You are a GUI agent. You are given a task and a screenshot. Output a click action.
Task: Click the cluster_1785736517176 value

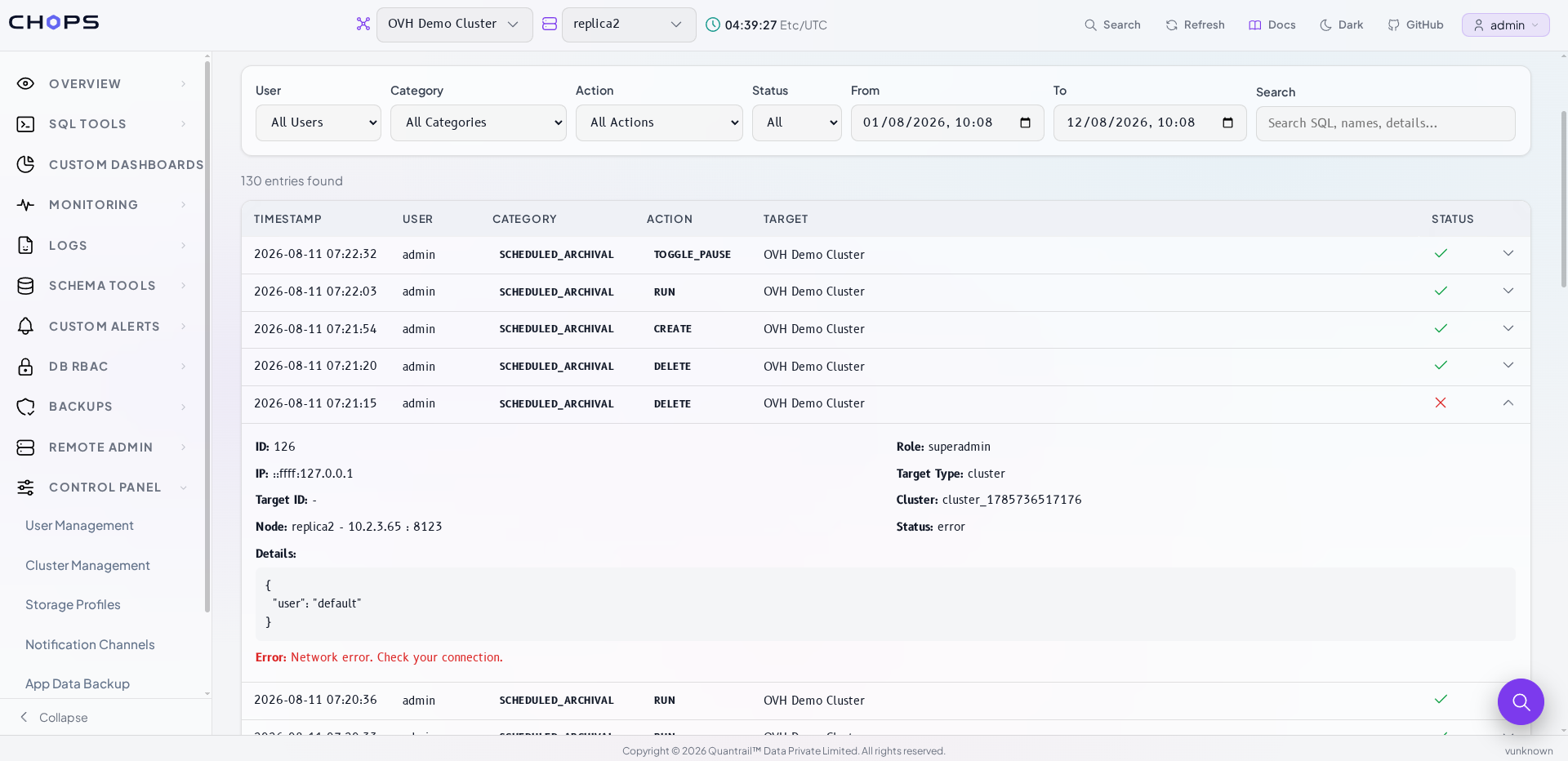click(1012, 500)
